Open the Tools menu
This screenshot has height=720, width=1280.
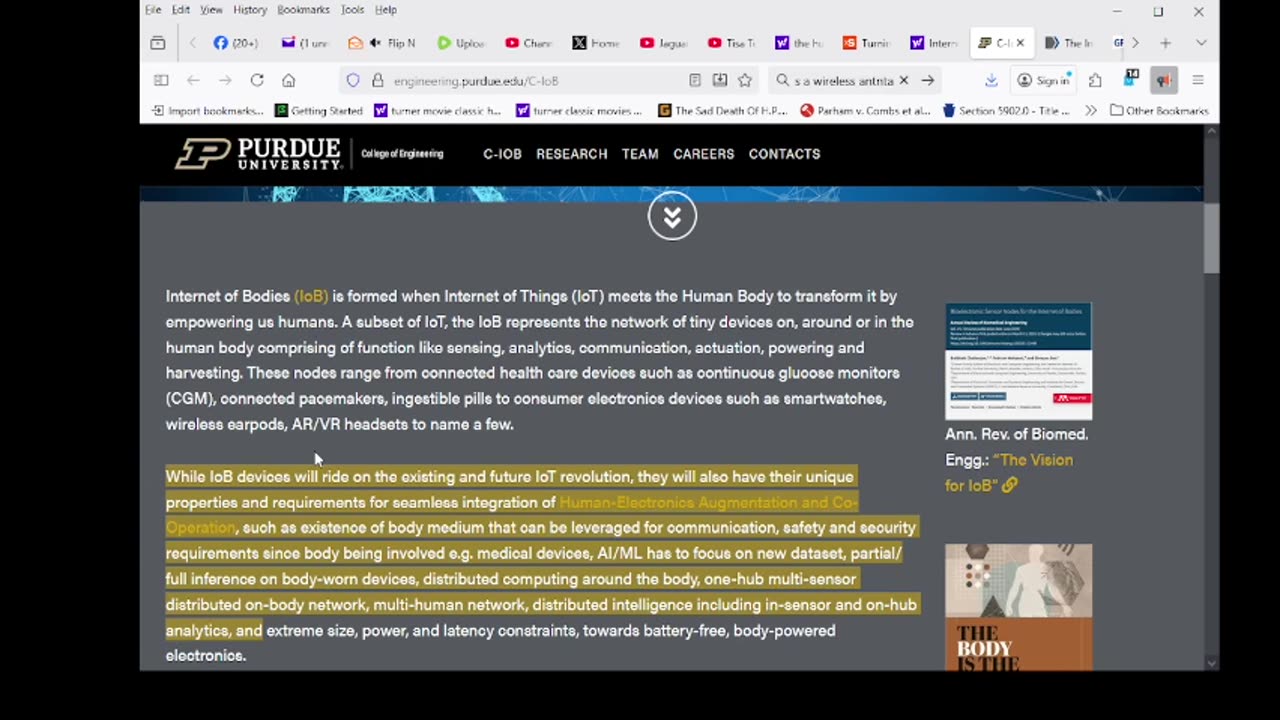coord(352,10)
